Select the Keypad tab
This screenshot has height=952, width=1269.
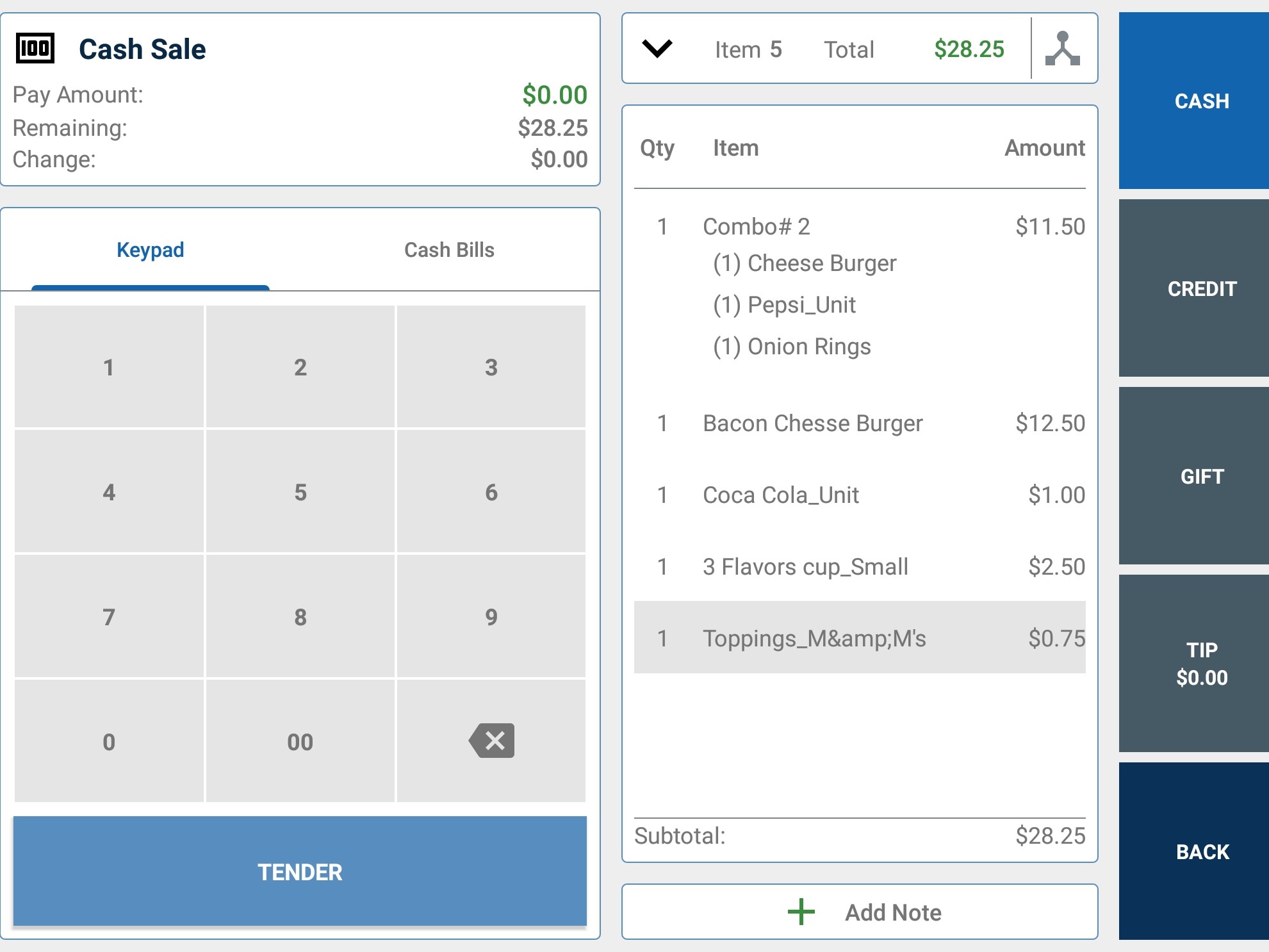tap(151, 250)
